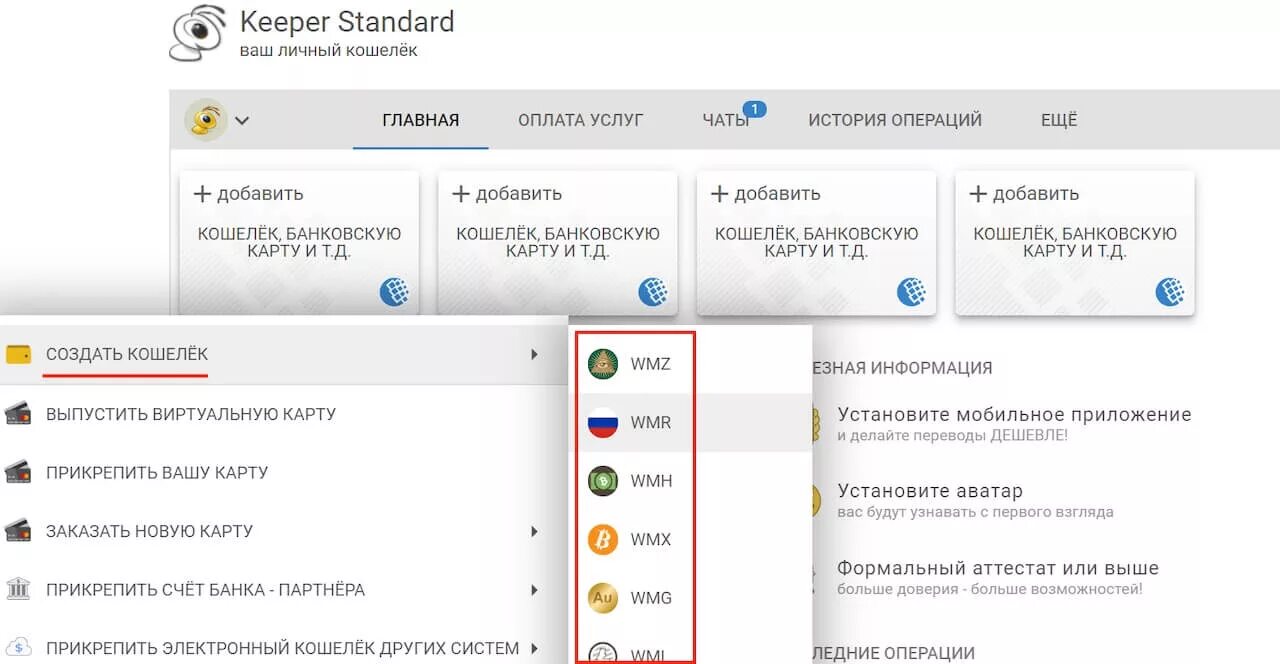Click the WebMoney globe icon on the second card
The image size is (1280, 664).
click(x=653, y=292)
